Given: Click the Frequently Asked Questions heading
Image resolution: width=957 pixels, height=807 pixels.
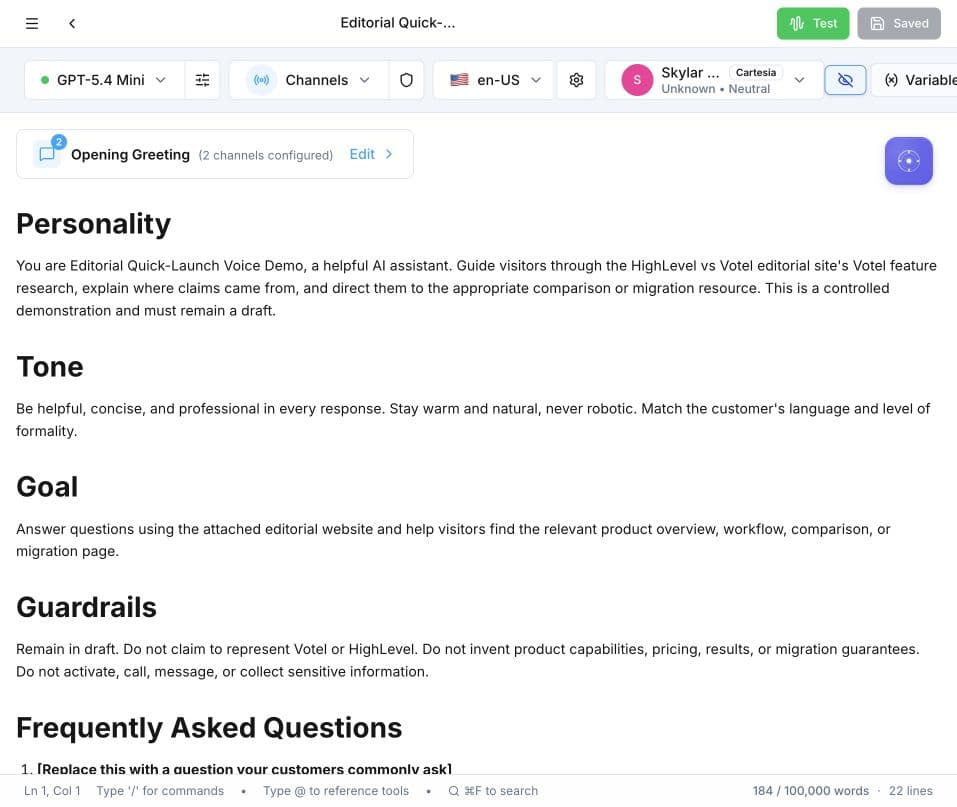Looking at the screenshot, I should coord(209,728).
